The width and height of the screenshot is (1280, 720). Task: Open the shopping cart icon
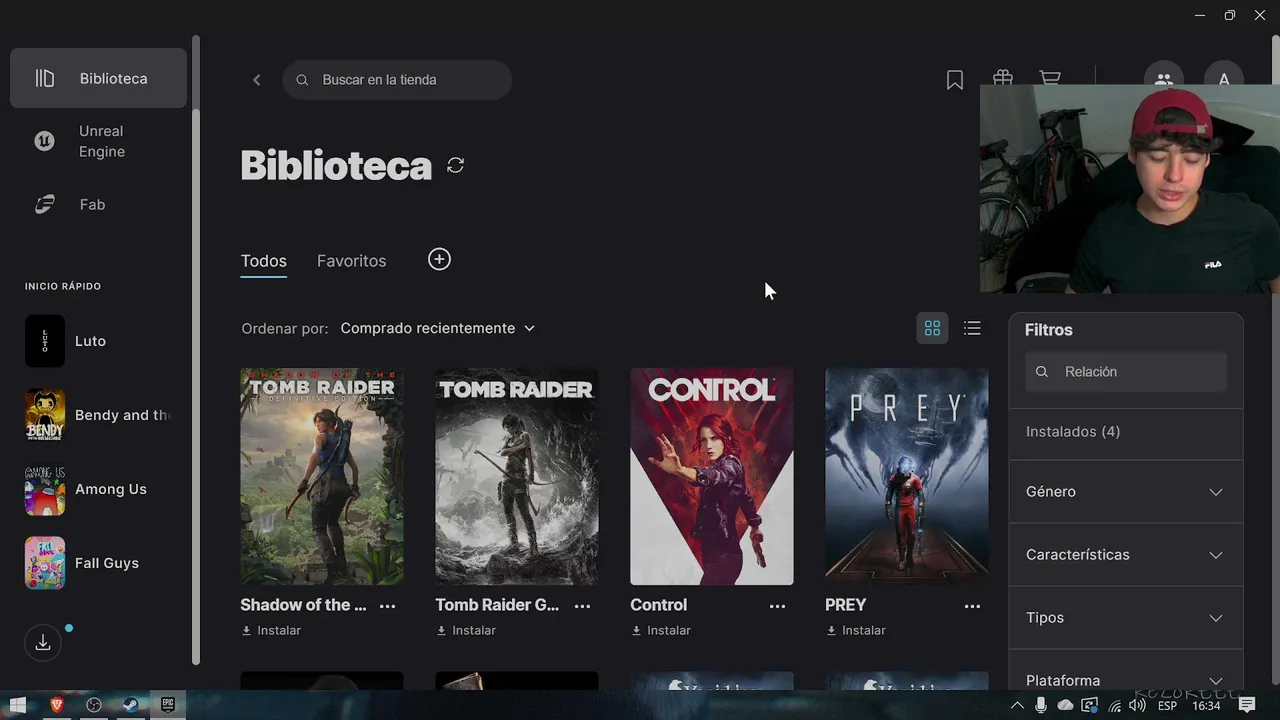pyautogui.click(x=1050, y=77)
